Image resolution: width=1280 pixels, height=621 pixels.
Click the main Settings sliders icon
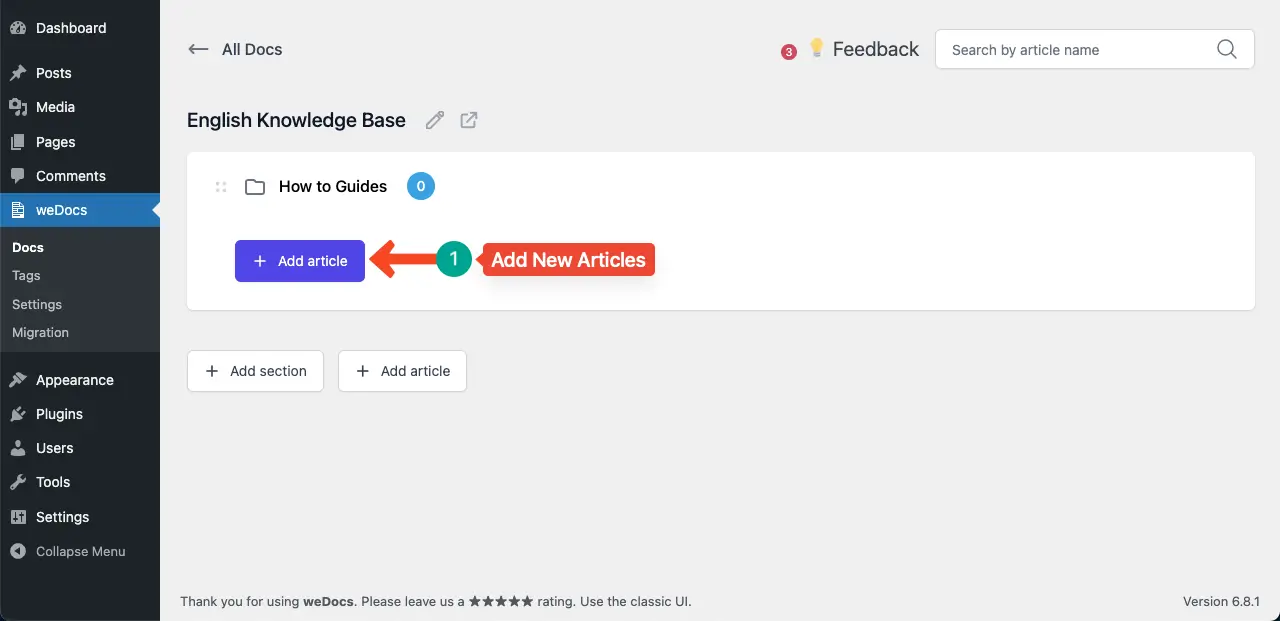point(18,517)
